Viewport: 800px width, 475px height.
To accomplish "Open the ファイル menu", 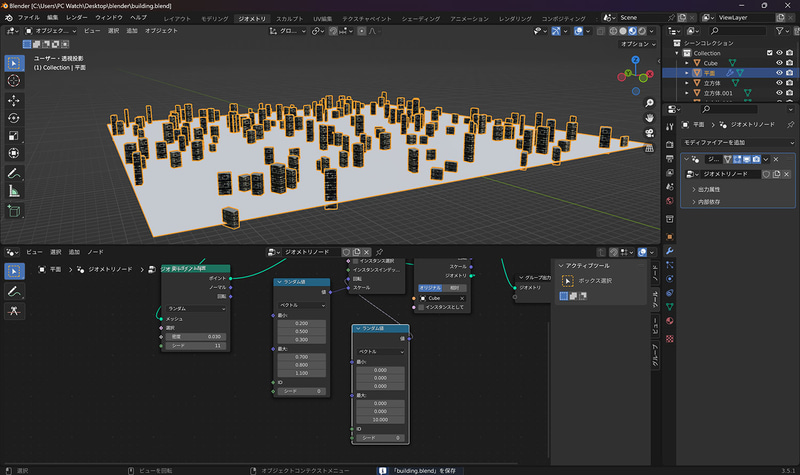I will (29, 18).
